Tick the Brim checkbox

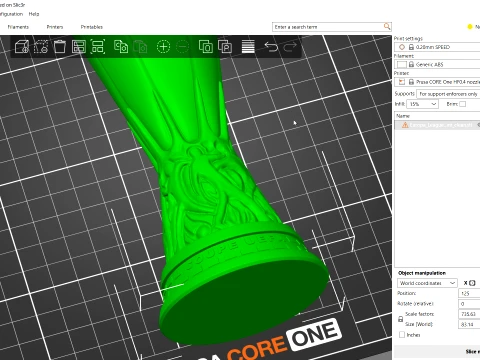point(462,104)
